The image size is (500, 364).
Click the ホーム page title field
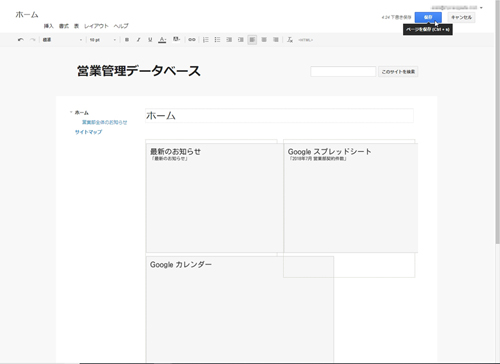point(279,116)
